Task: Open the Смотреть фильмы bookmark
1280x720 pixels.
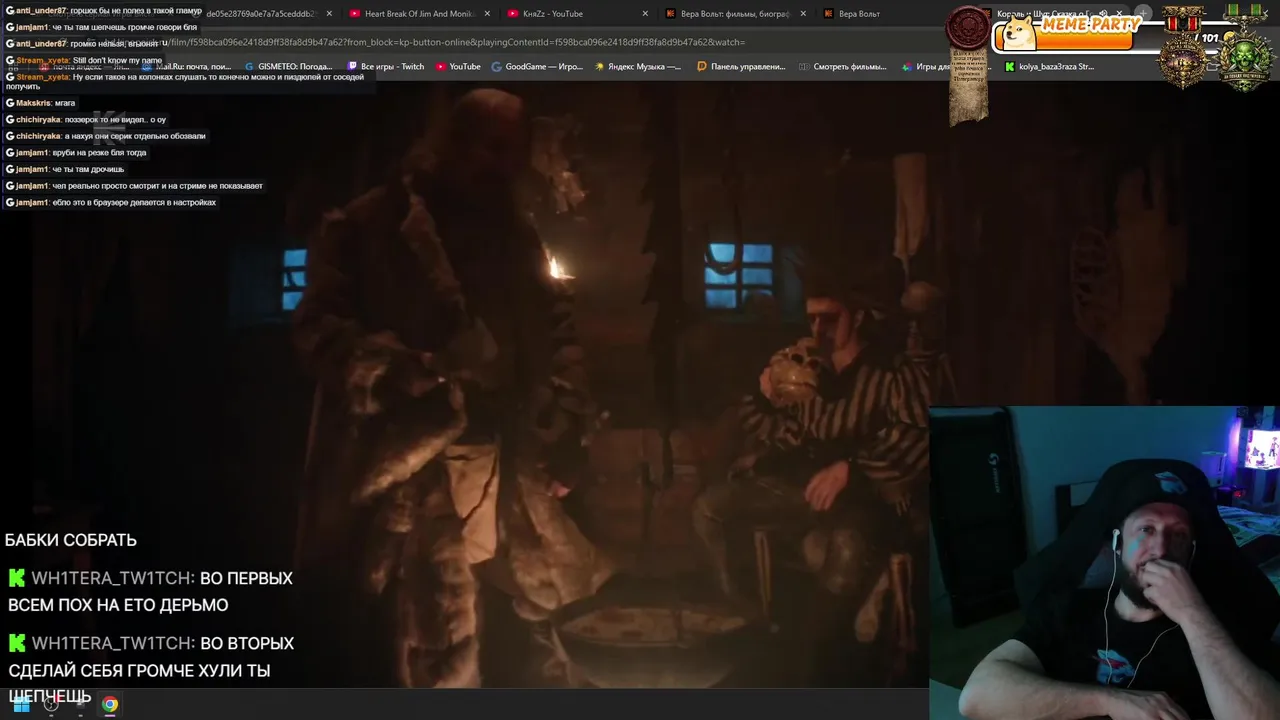Action: pyautogui.click(x=842, y=67)
